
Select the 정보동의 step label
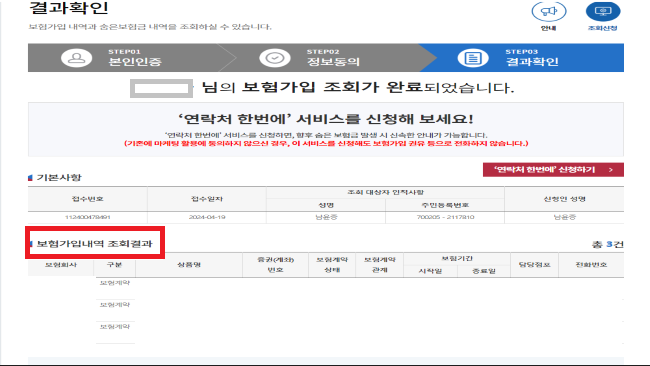coord(333,62)
